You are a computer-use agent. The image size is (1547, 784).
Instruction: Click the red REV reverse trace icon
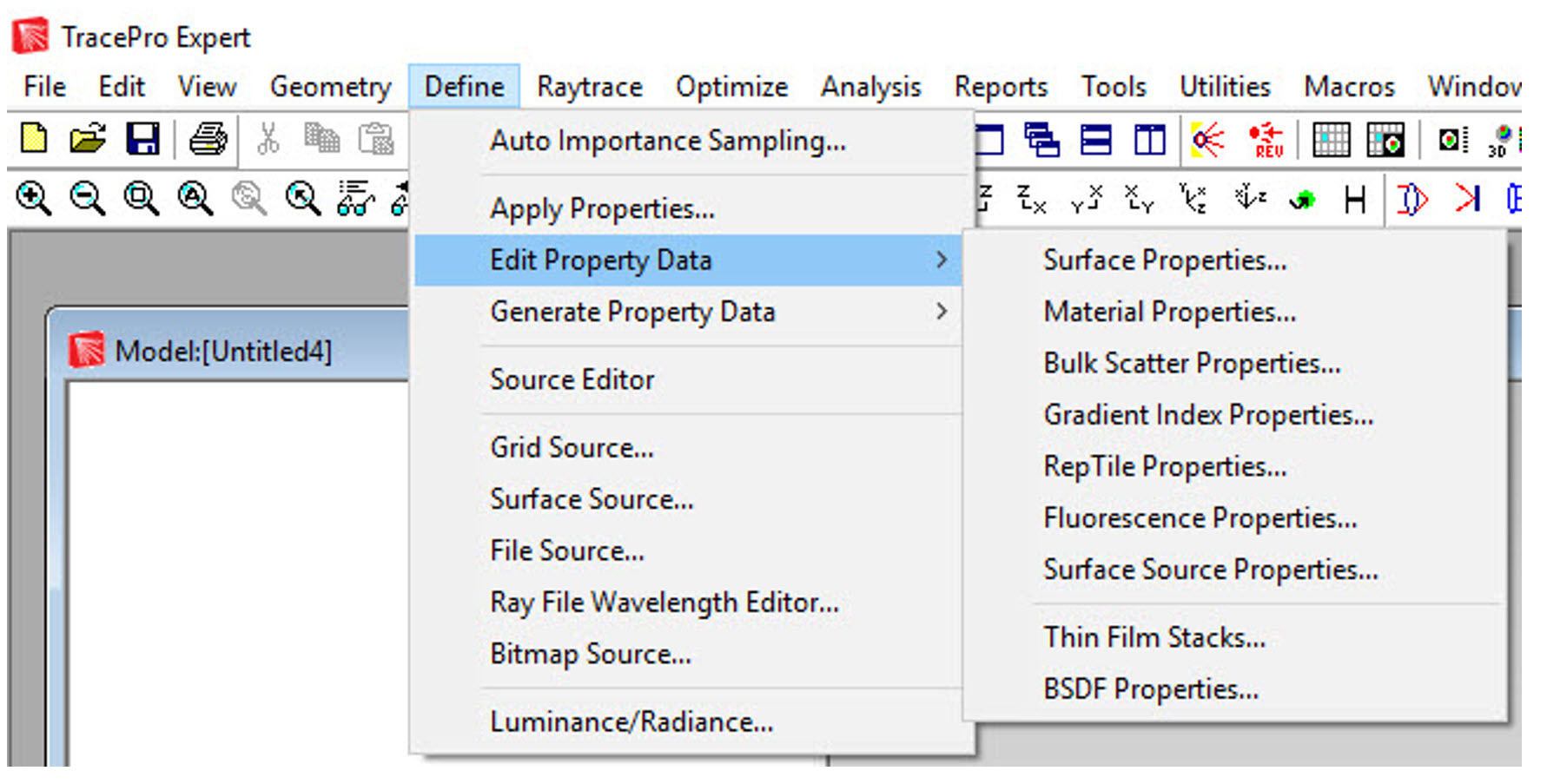[1266, 140]
